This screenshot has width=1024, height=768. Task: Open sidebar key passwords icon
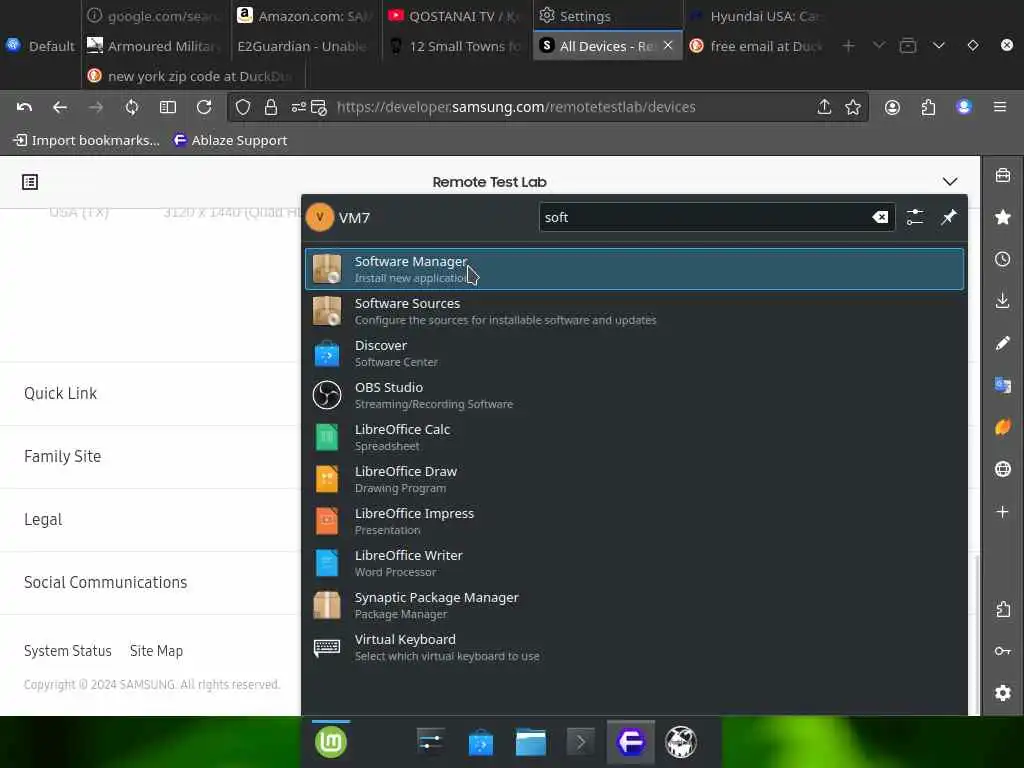1003,650
